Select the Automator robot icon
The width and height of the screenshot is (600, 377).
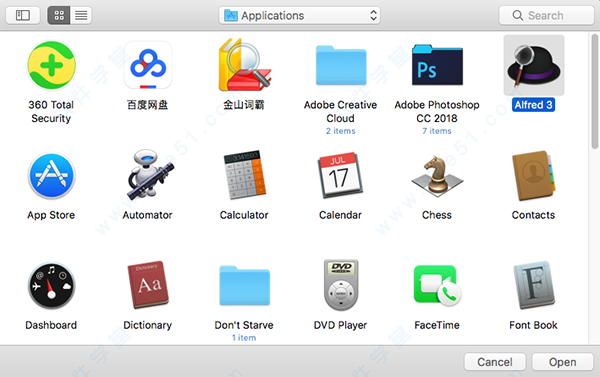149,175
